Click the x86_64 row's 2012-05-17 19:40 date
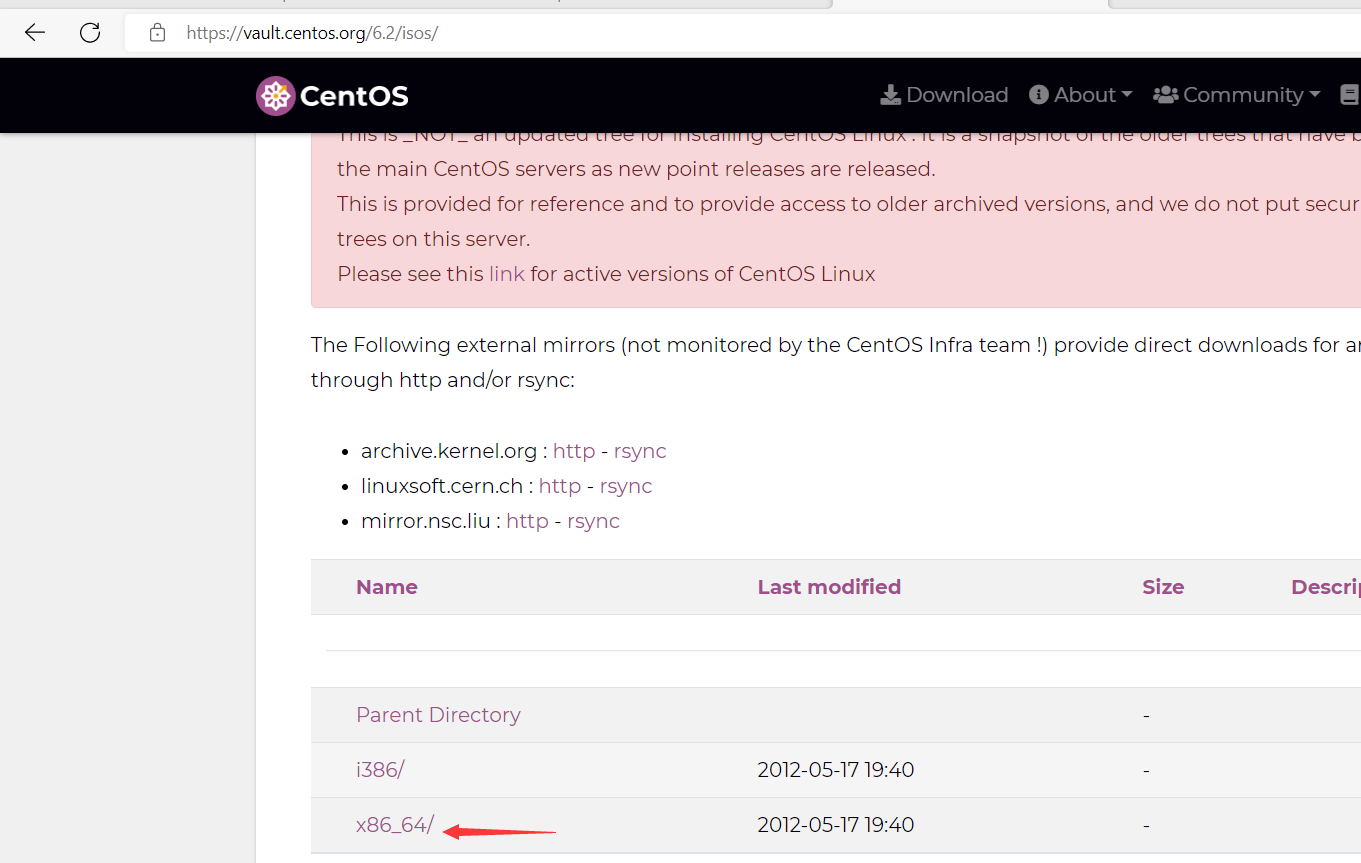The width and height of the screenshot is (1361, 863). tap(836, 825)
